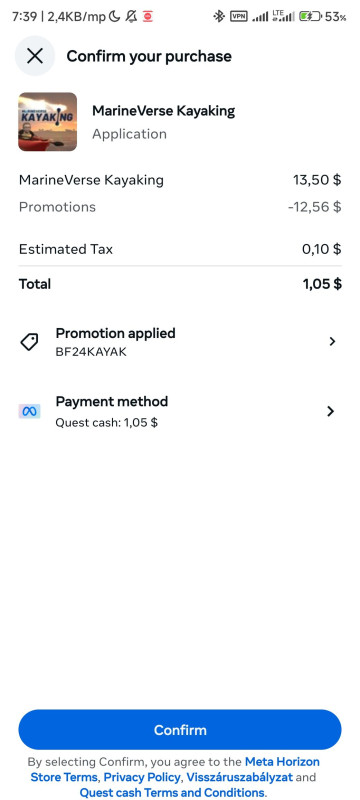This screenshot has height=800, width=360.
Task: Open the Promotion applied BF24KAYAK row
Action: pos(180,342)
